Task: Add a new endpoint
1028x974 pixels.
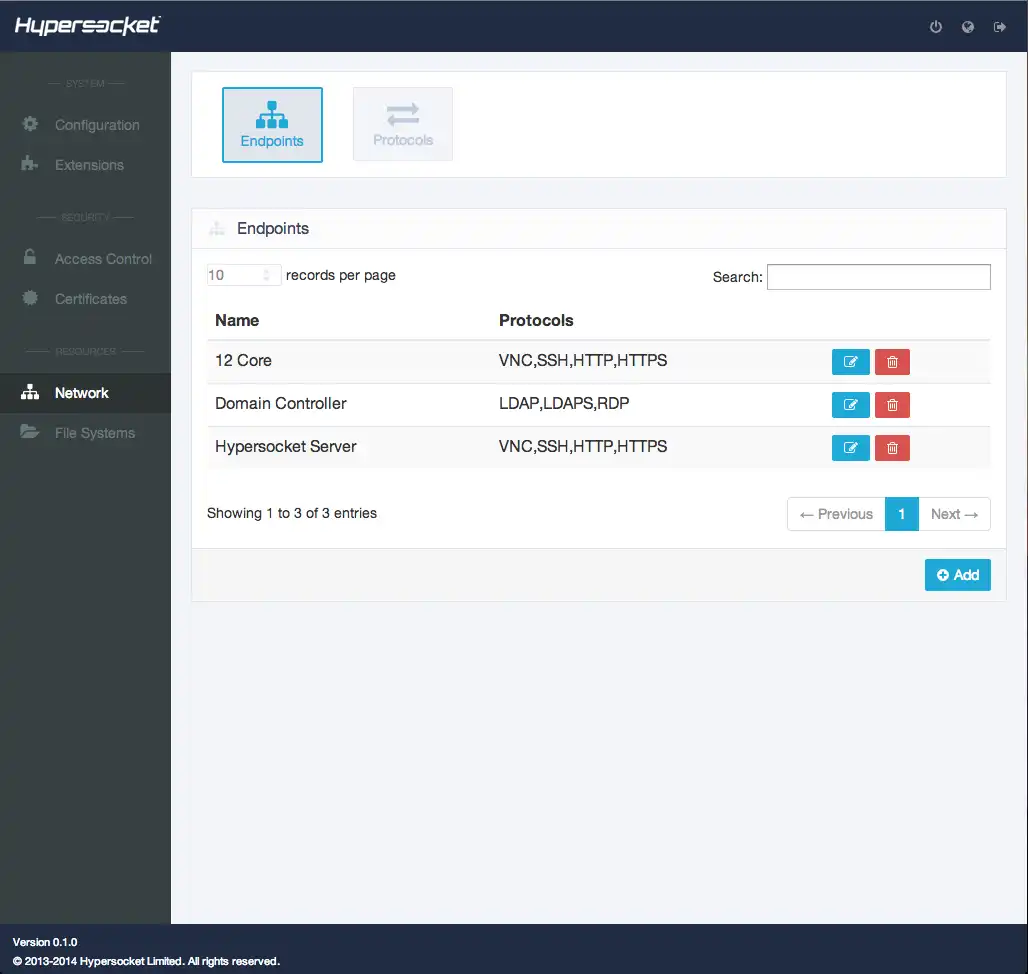Action: click(957, 575)
